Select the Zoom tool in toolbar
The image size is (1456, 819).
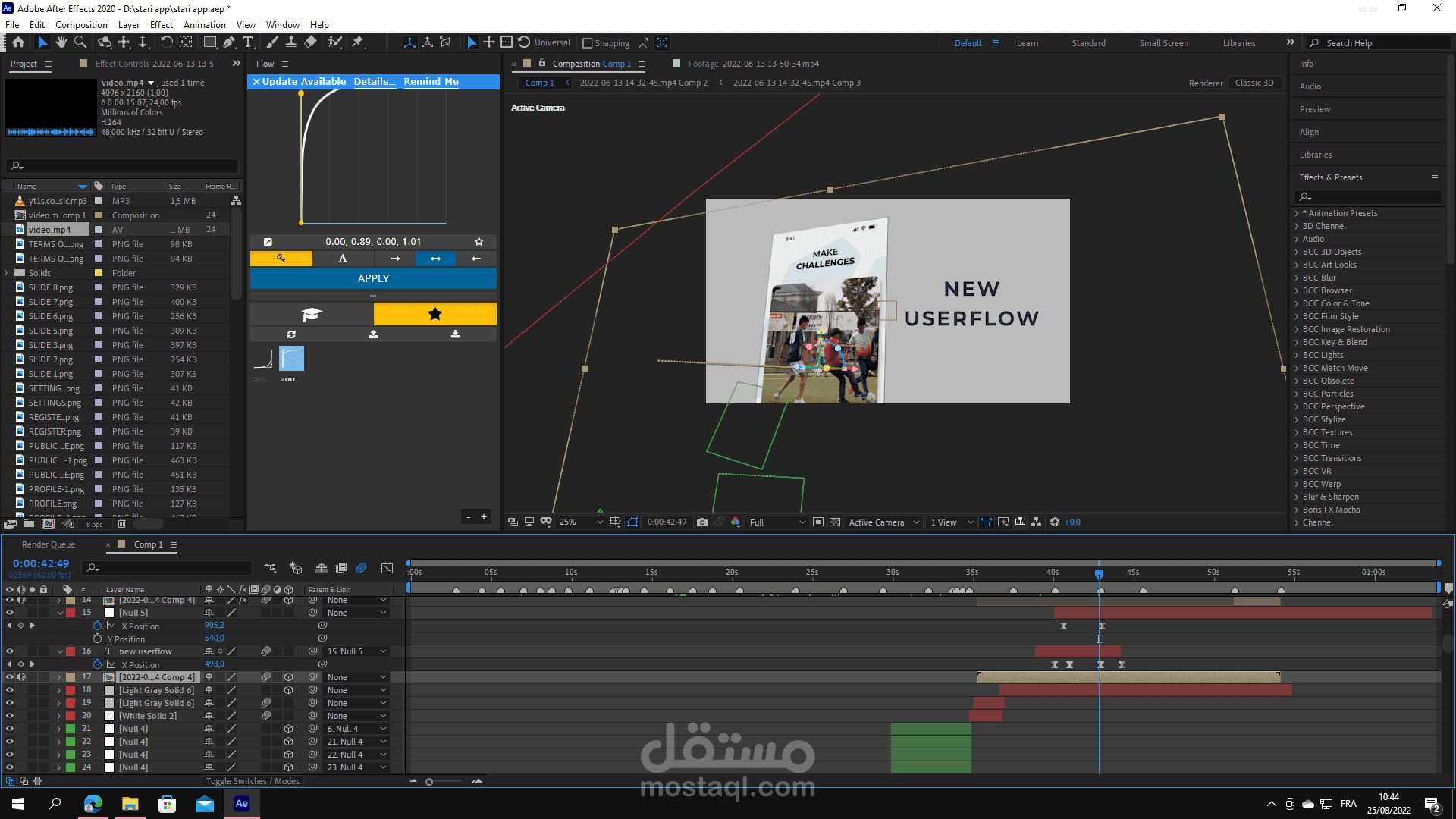point(80,42)
